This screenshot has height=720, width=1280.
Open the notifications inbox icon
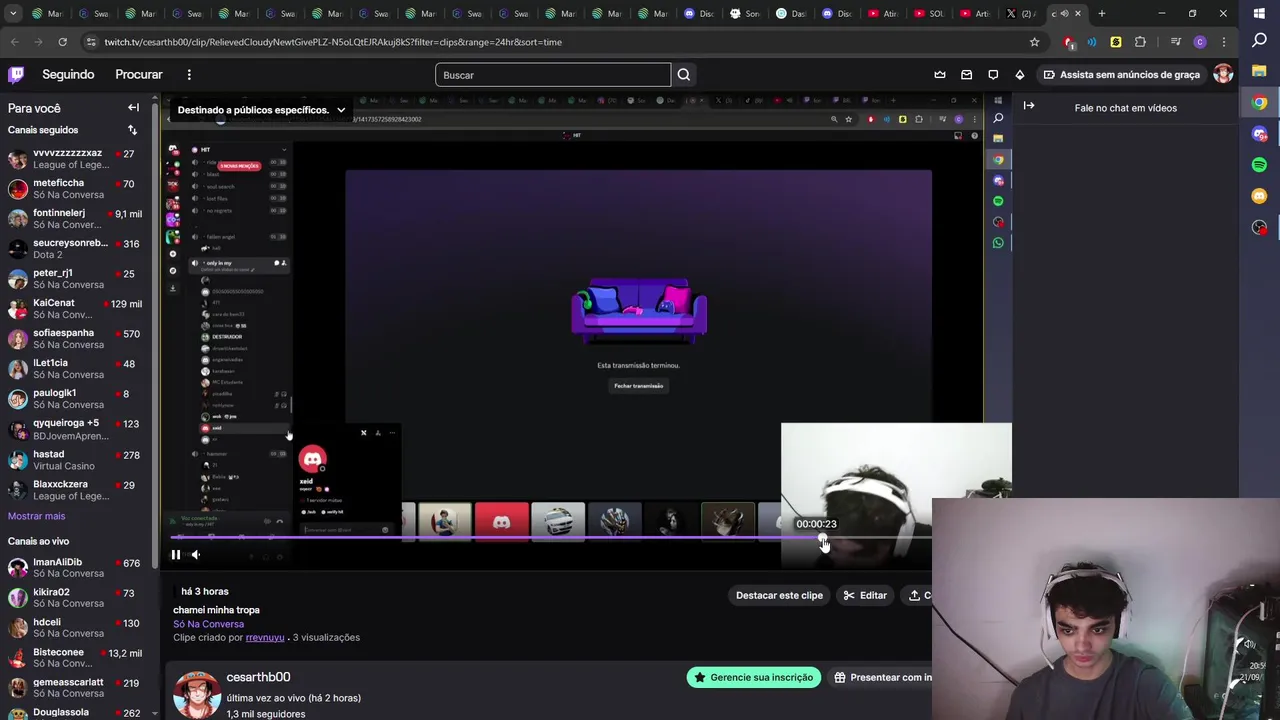tap(966, 75)
